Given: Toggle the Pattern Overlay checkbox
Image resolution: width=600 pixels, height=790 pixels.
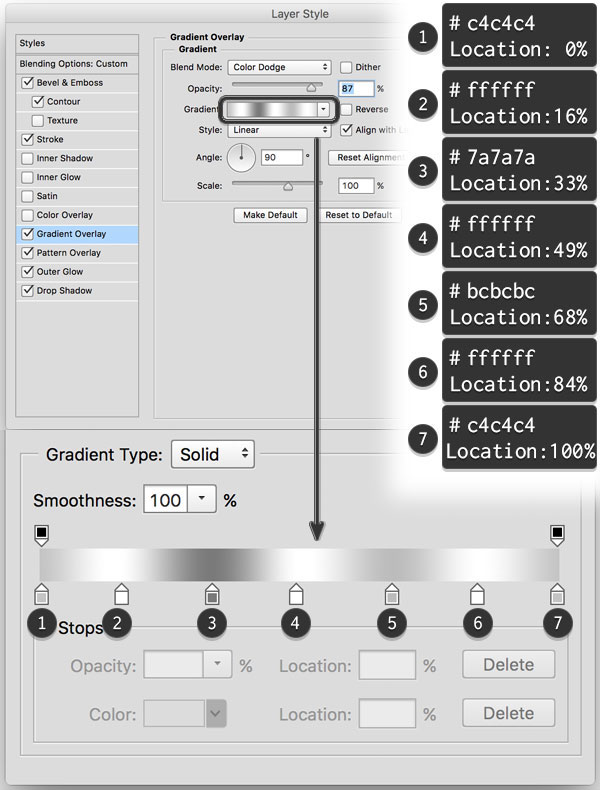Looking at the screenshot, I should tap(28, 252).
